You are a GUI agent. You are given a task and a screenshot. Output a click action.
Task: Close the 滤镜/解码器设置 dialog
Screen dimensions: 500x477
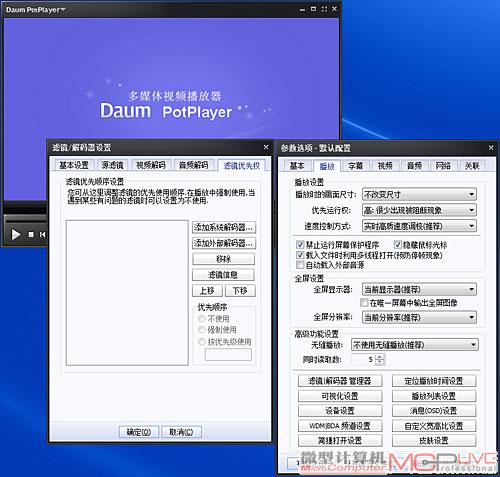tap(266, 147)
